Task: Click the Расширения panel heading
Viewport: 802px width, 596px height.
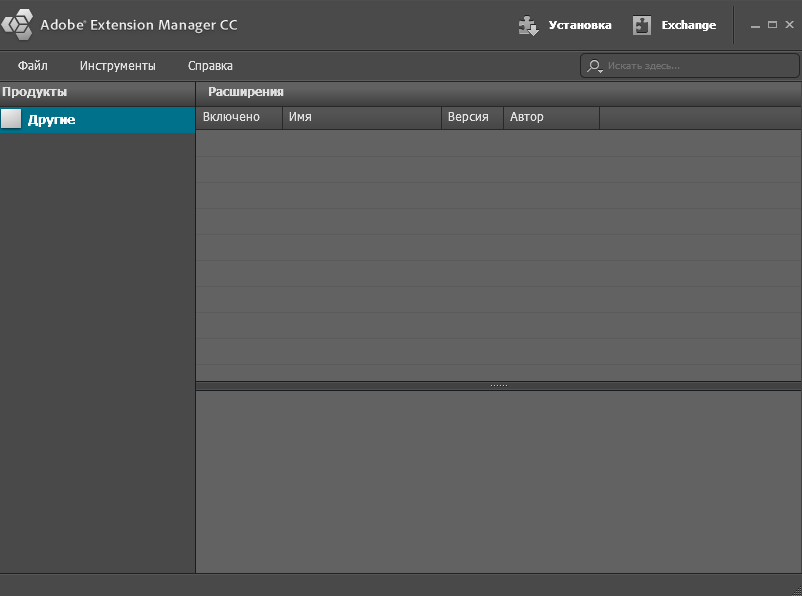Action: [x=246, y=92]
